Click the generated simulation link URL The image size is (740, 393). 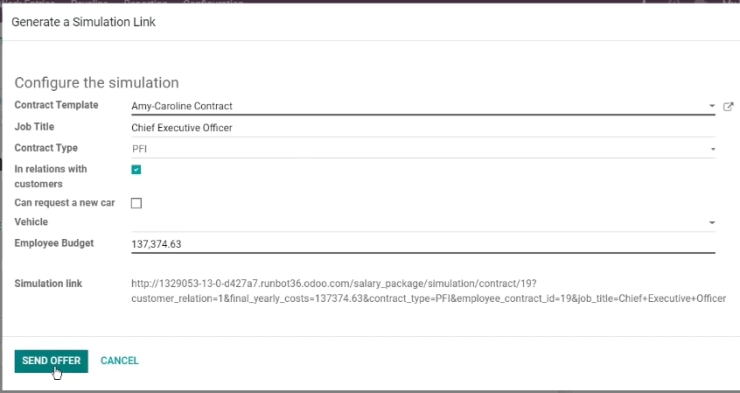[x=429, y=291]
